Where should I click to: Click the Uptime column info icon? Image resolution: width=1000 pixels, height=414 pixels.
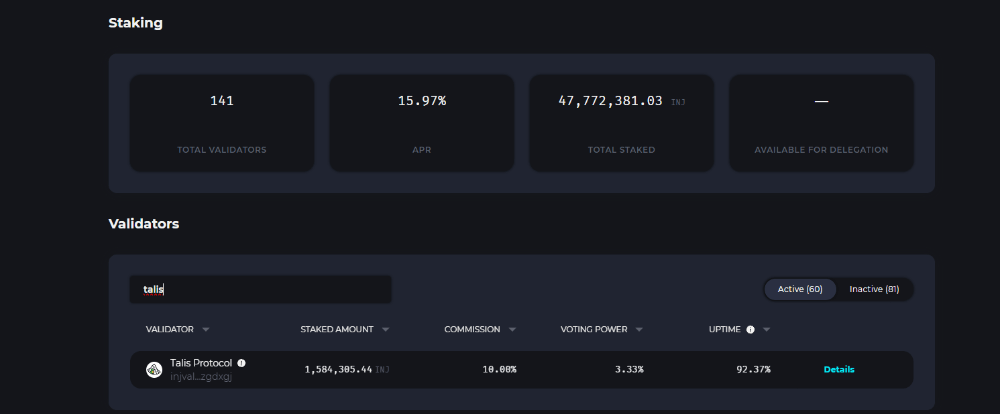(x=750, y=329)
